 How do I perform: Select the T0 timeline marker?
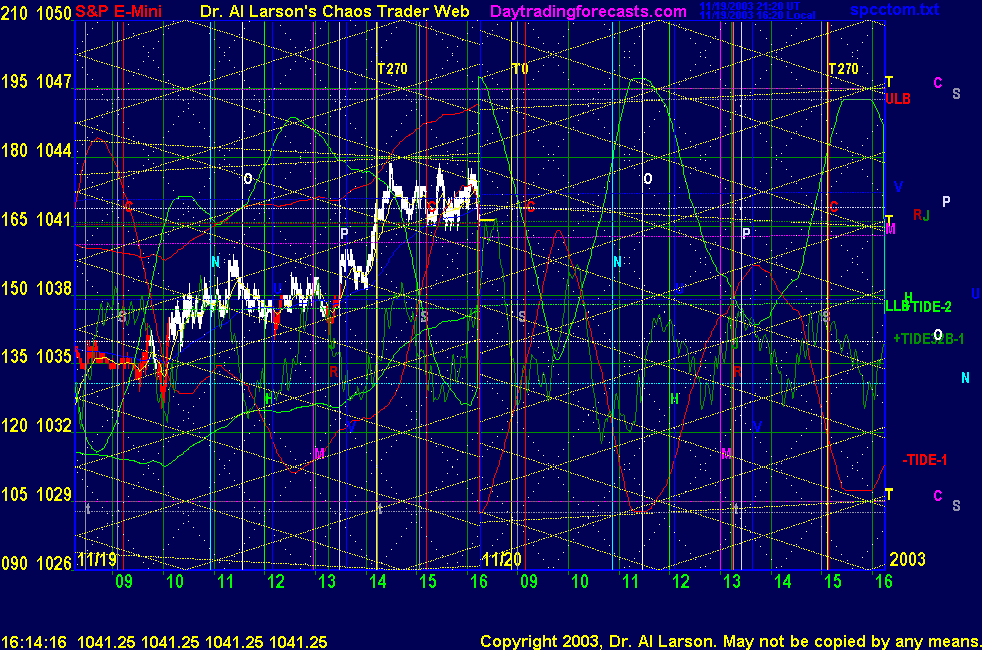click(519, 69)
